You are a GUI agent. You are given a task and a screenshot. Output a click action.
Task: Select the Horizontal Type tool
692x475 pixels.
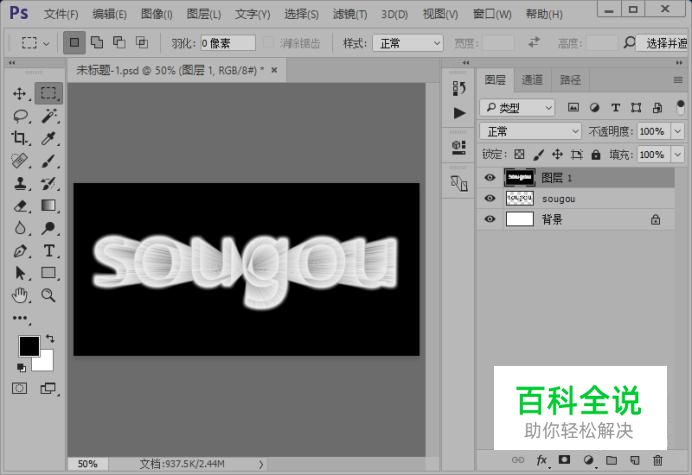coord(49,251)
